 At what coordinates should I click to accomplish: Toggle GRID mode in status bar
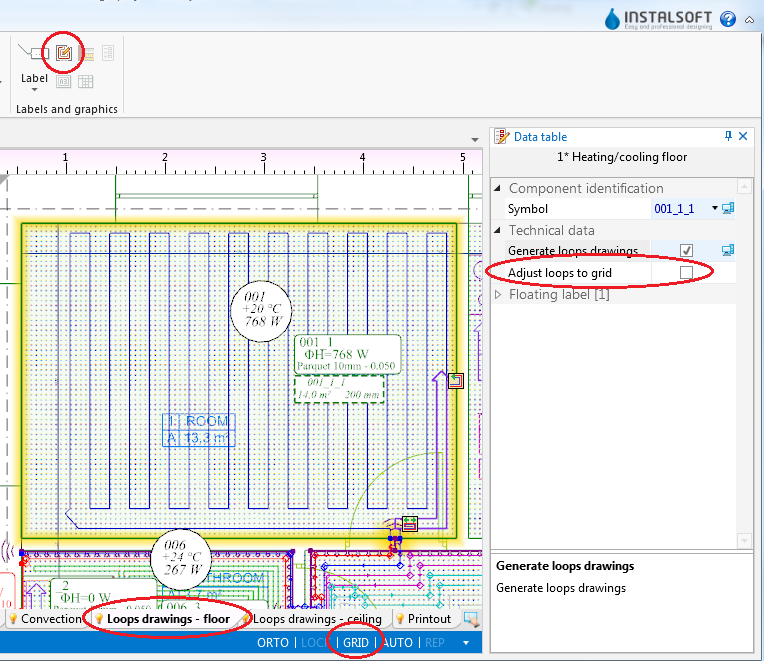[356, 643]
